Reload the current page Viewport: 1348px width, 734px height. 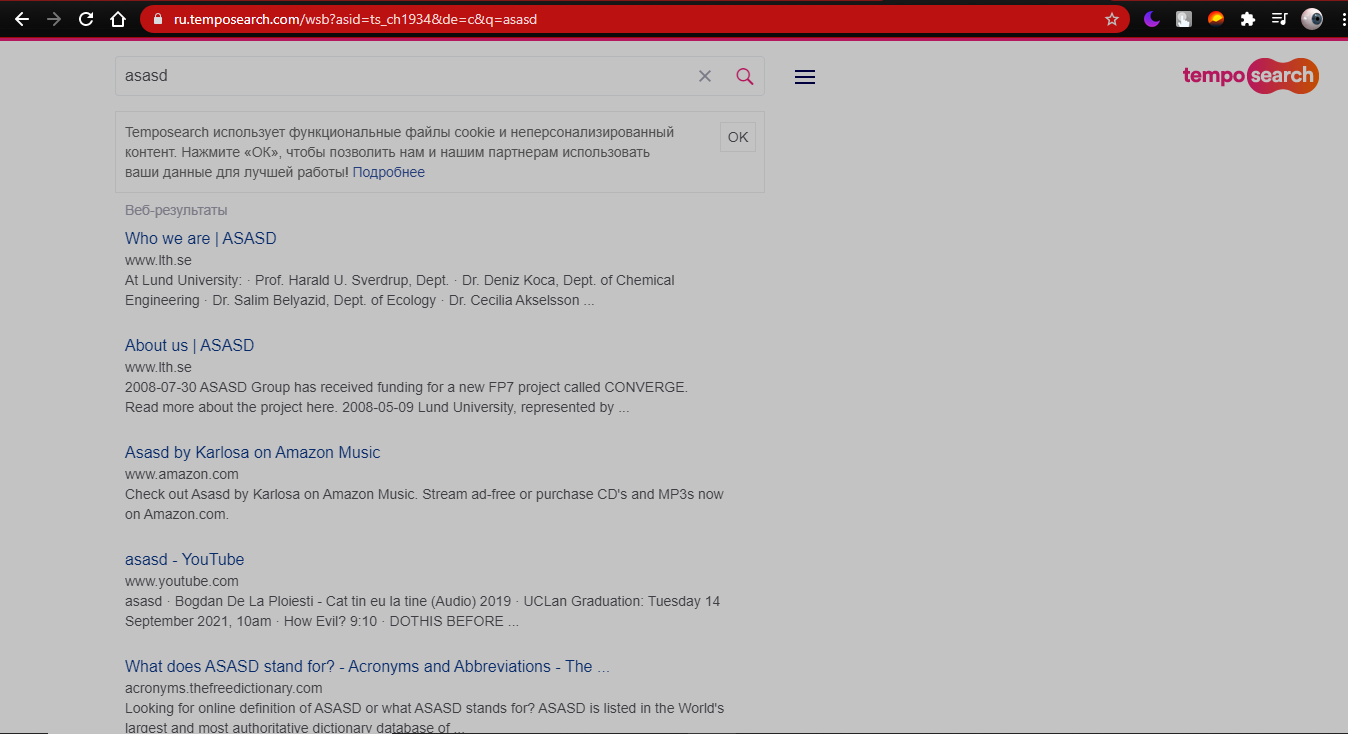tap(86, 19)
